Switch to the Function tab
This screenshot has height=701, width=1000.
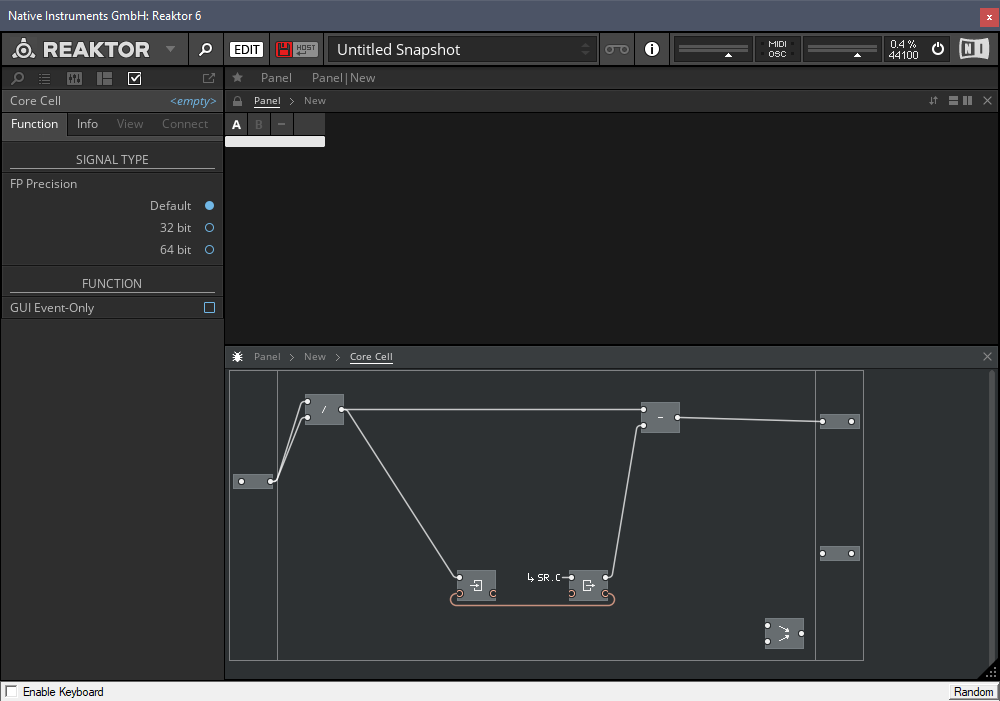[35, 124]
